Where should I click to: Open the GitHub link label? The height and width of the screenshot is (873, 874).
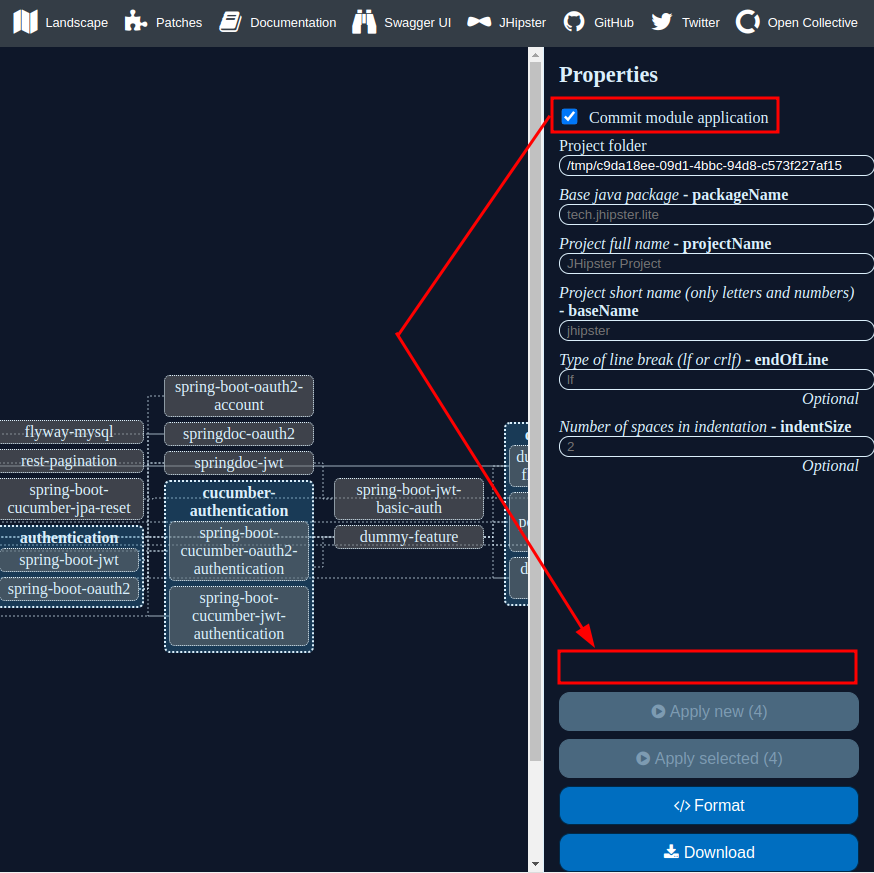pyautogui.click(x=614, y=23)
